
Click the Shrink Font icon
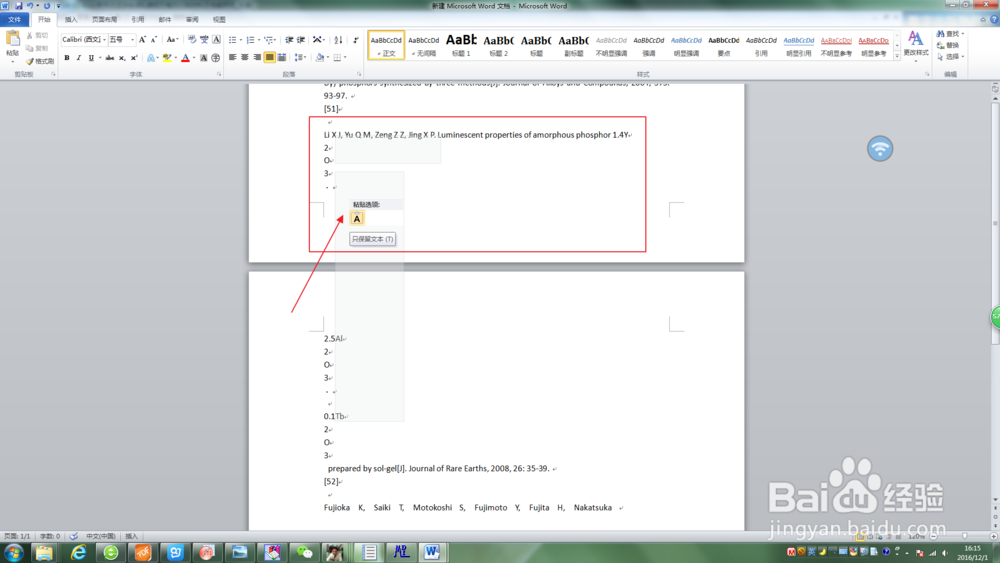(154, 40)
